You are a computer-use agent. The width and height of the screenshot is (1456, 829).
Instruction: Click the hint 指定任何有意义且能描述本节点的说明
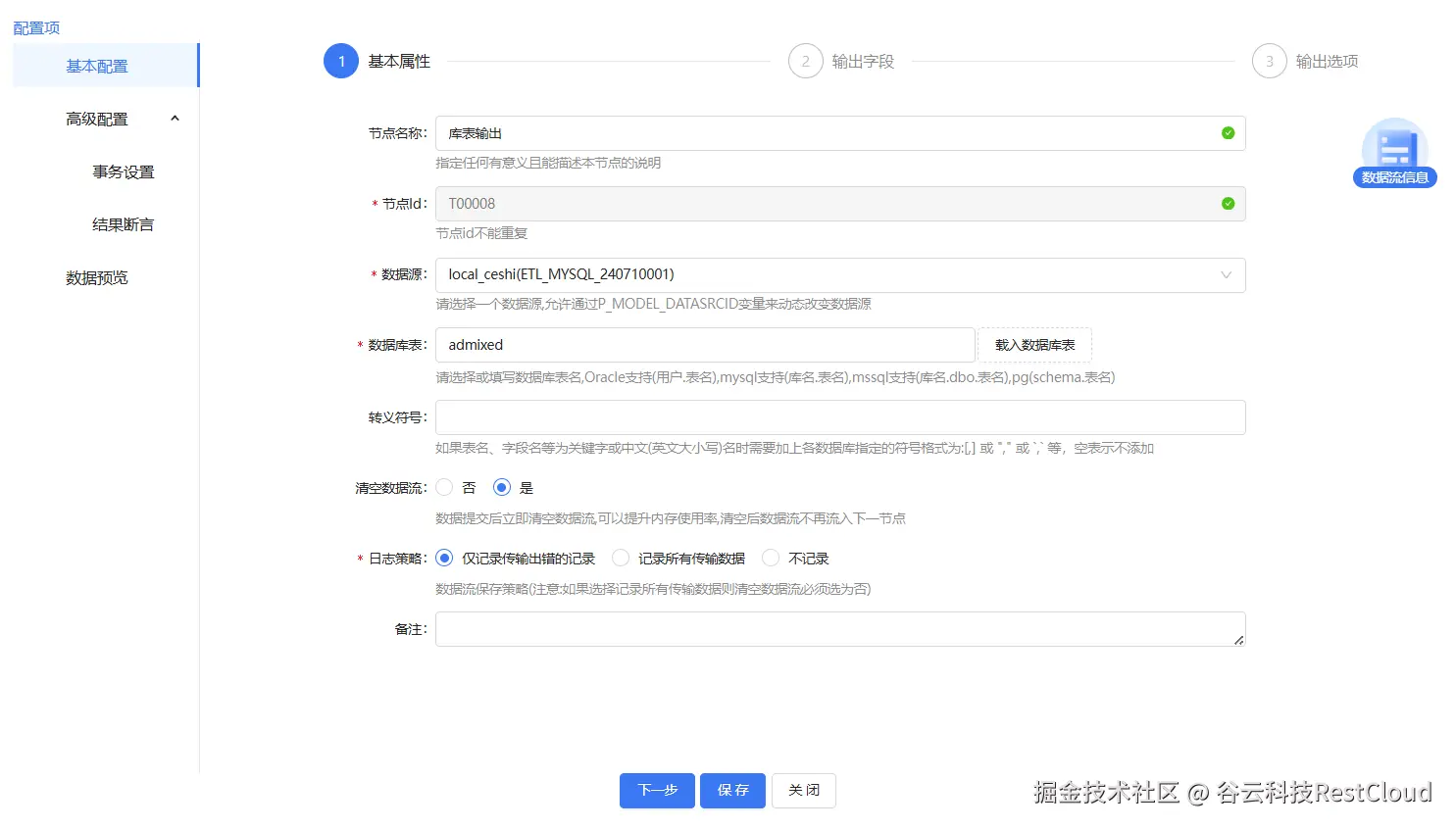click(x=548, y=163)
